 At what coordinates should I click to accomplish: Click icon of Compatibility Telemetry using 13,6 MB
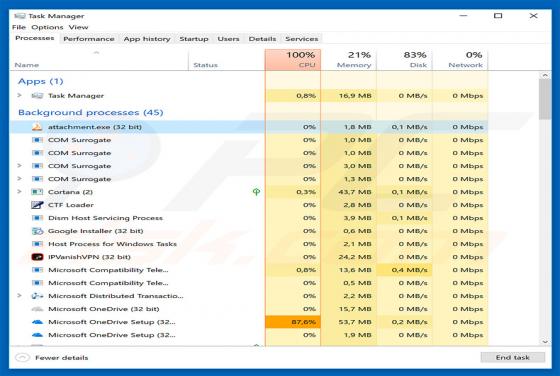(37, 270)
